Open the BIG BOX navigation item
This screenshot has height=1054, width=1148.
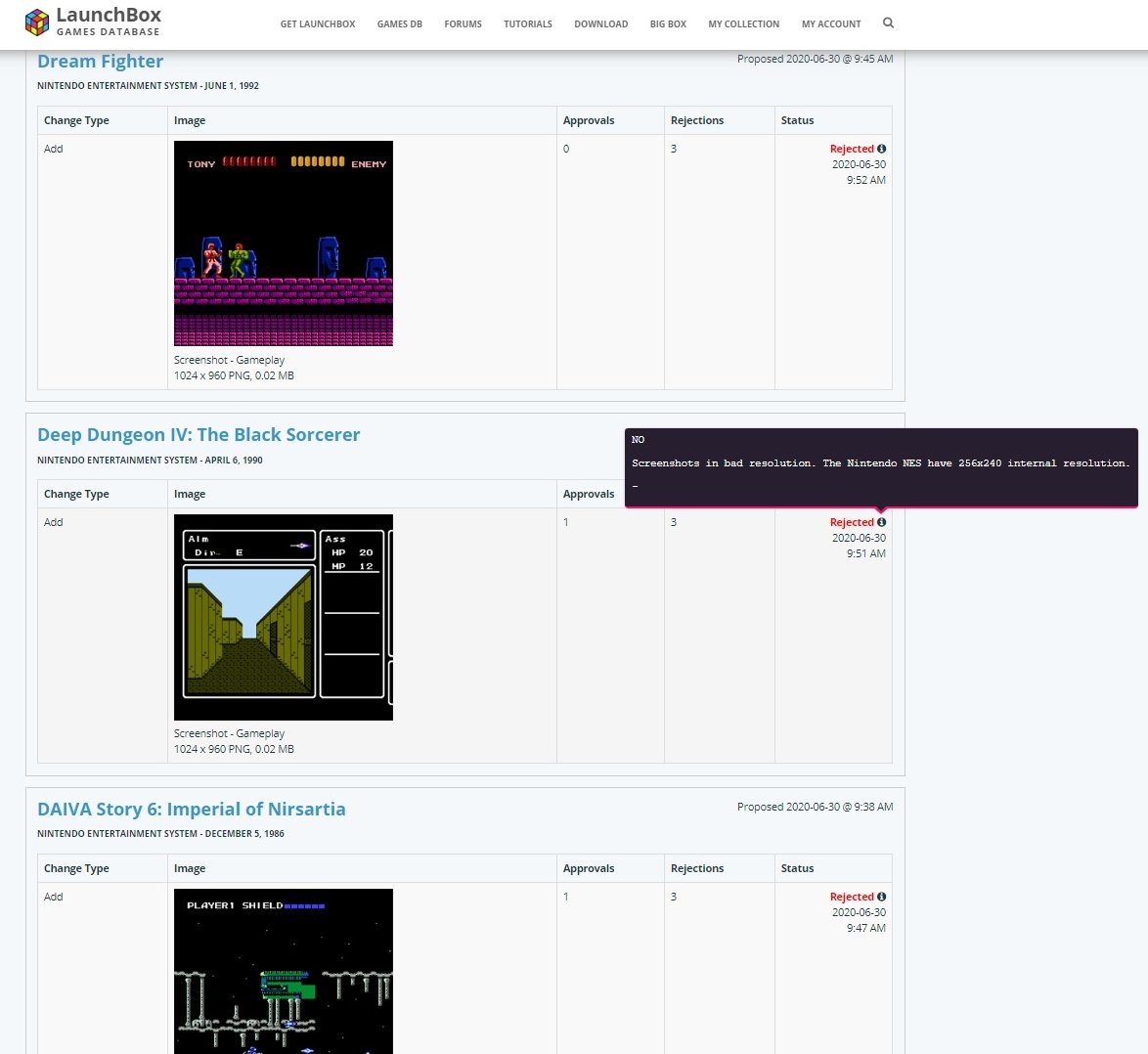[x=669, y=24]
